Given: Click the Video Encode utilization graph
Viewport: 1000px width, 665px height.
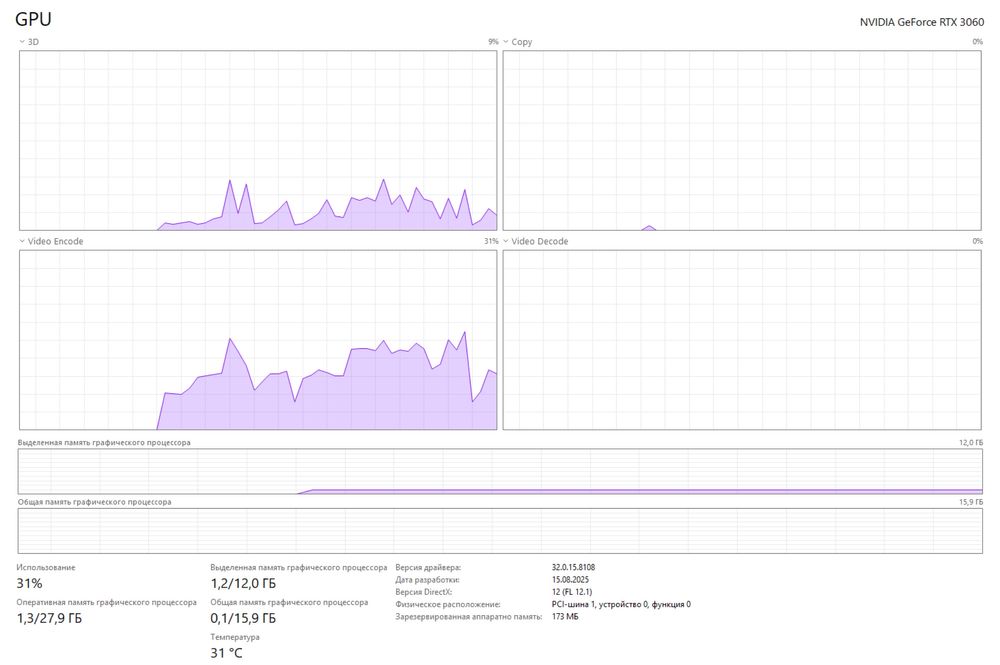Looking at the screenshot, I should [258, 340].
